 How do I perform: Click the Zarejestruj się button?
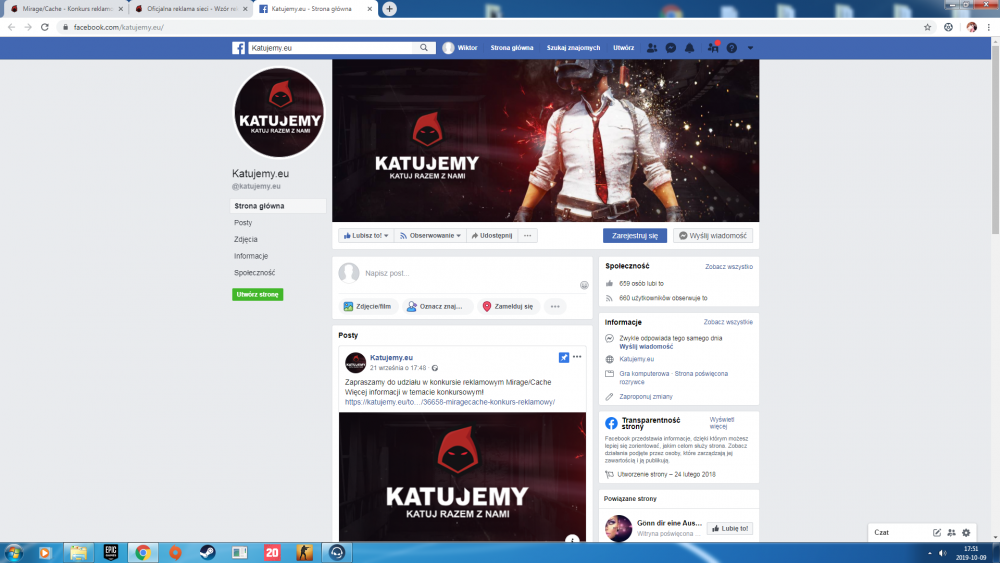click(x=635, y=235)
